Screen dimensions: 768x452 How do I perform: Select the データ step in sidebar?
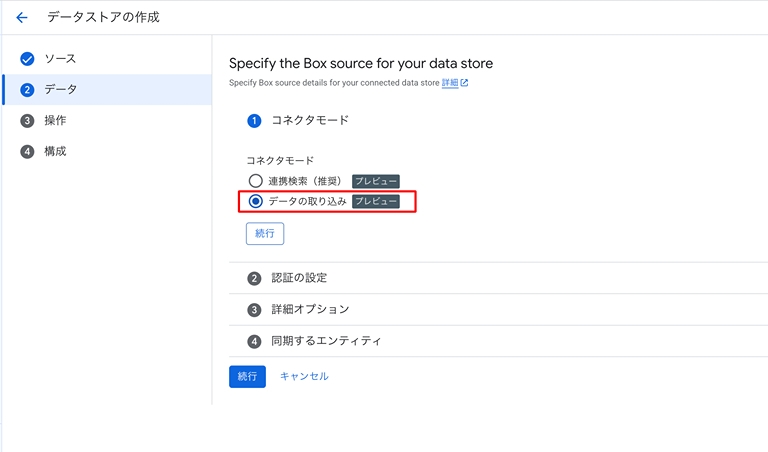click(x=107, y=90)
